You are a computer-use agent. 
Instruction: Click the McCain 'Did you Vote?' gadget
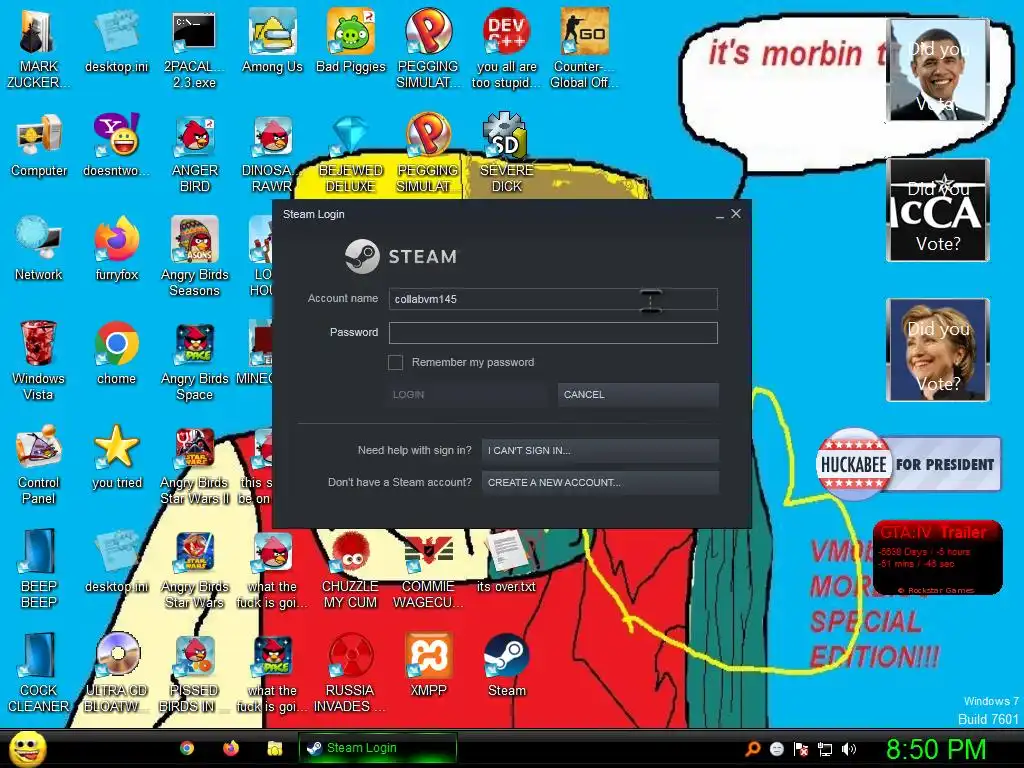(938, 210)
